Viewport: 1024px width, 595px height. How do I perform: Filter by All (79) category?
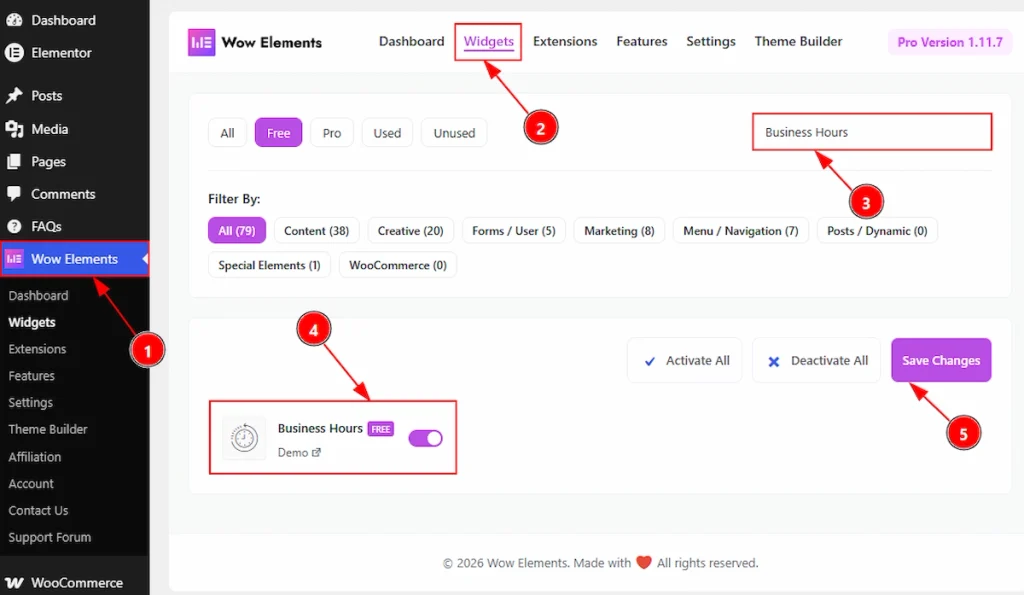[236, 231]
